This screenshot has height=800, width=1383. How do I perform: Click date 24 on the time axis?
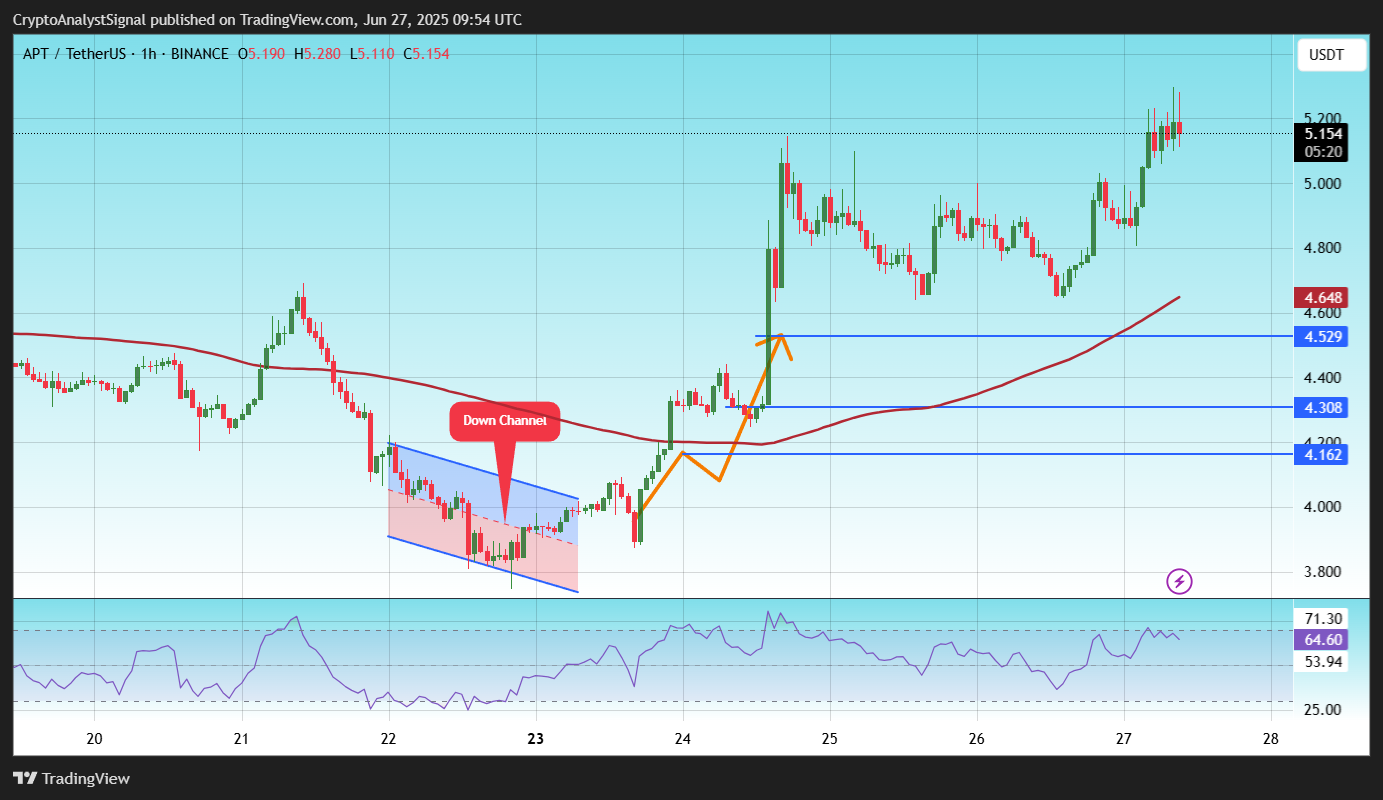(683, 740)
